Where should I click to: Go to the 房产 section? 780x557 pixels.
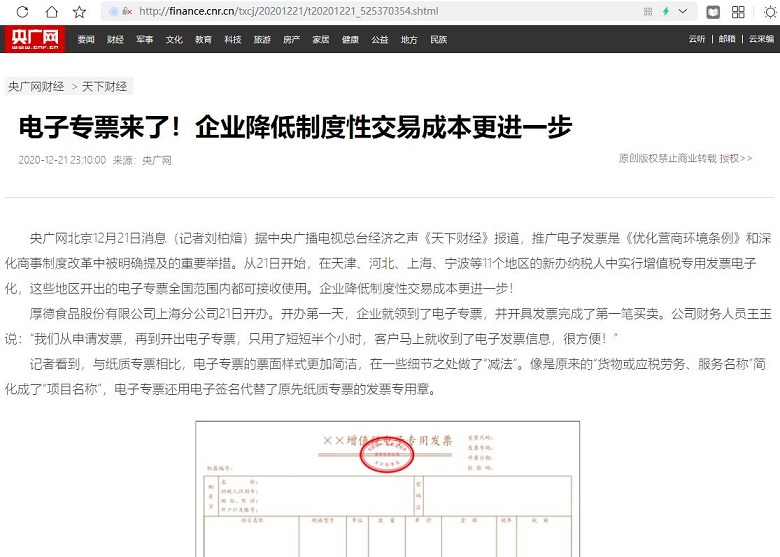(x=291, y=40)
